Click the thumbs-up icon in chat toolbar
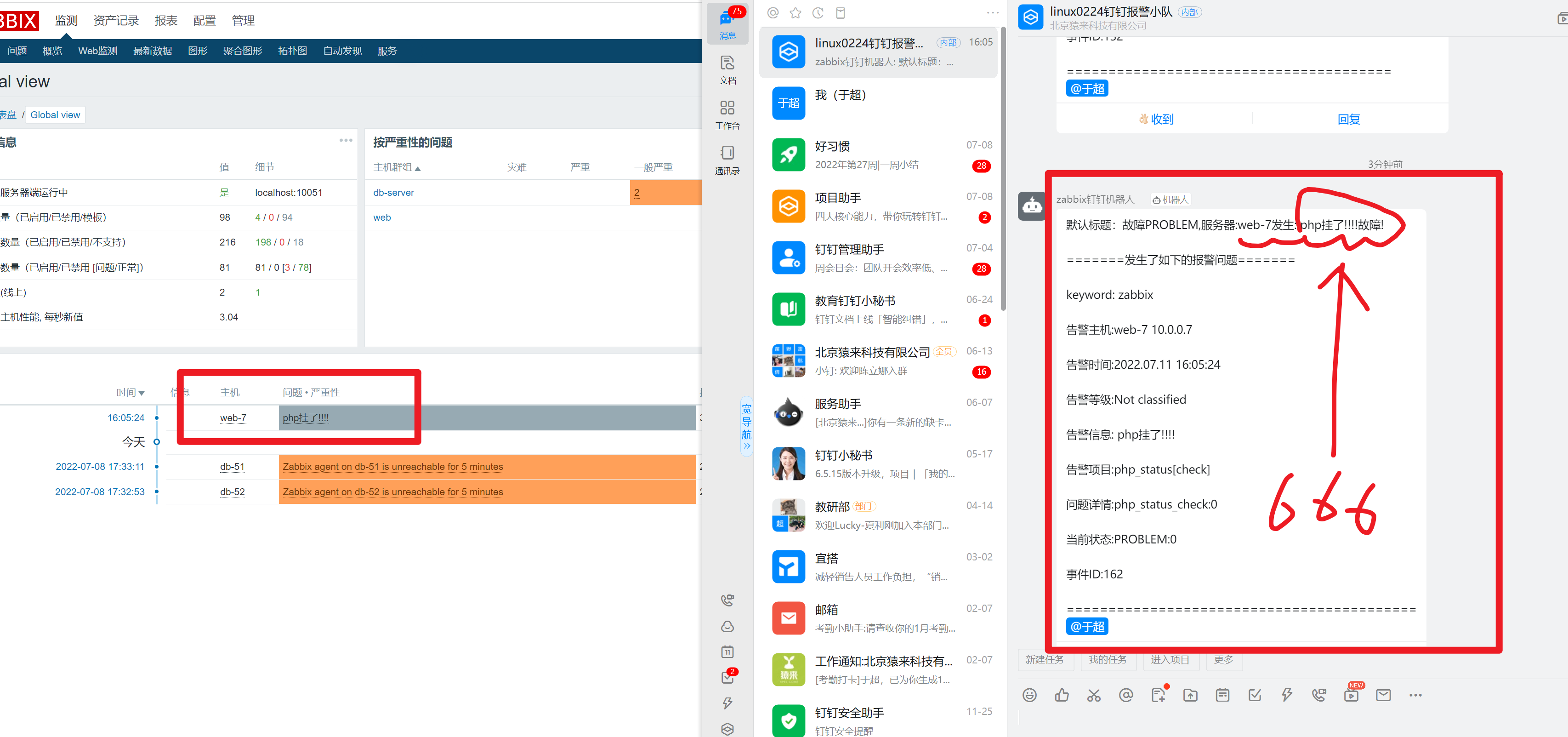 pos(1062,695)
